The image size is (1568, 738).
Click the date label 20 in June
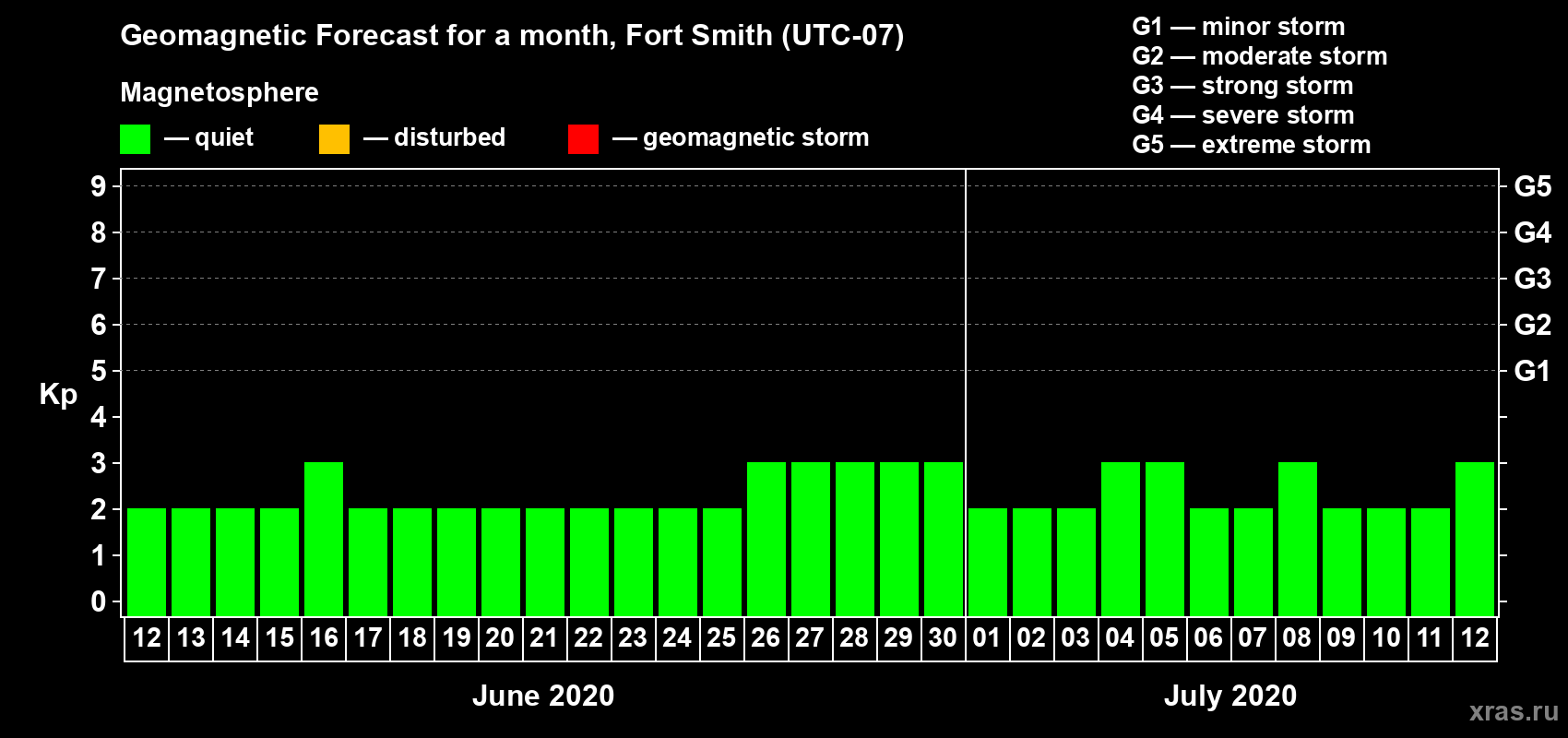coord(501,637)
